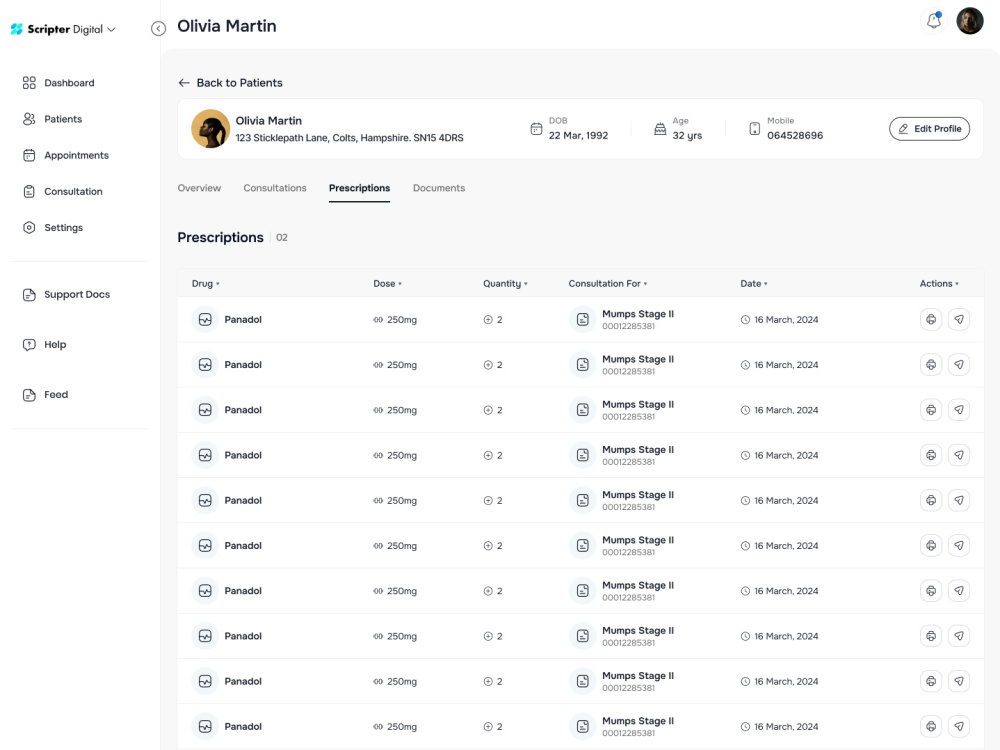The width and height of the screenshot is (1000, 750).
Task: Click the address 123 Sticklepath Lane text
Action: pos(349,138)
